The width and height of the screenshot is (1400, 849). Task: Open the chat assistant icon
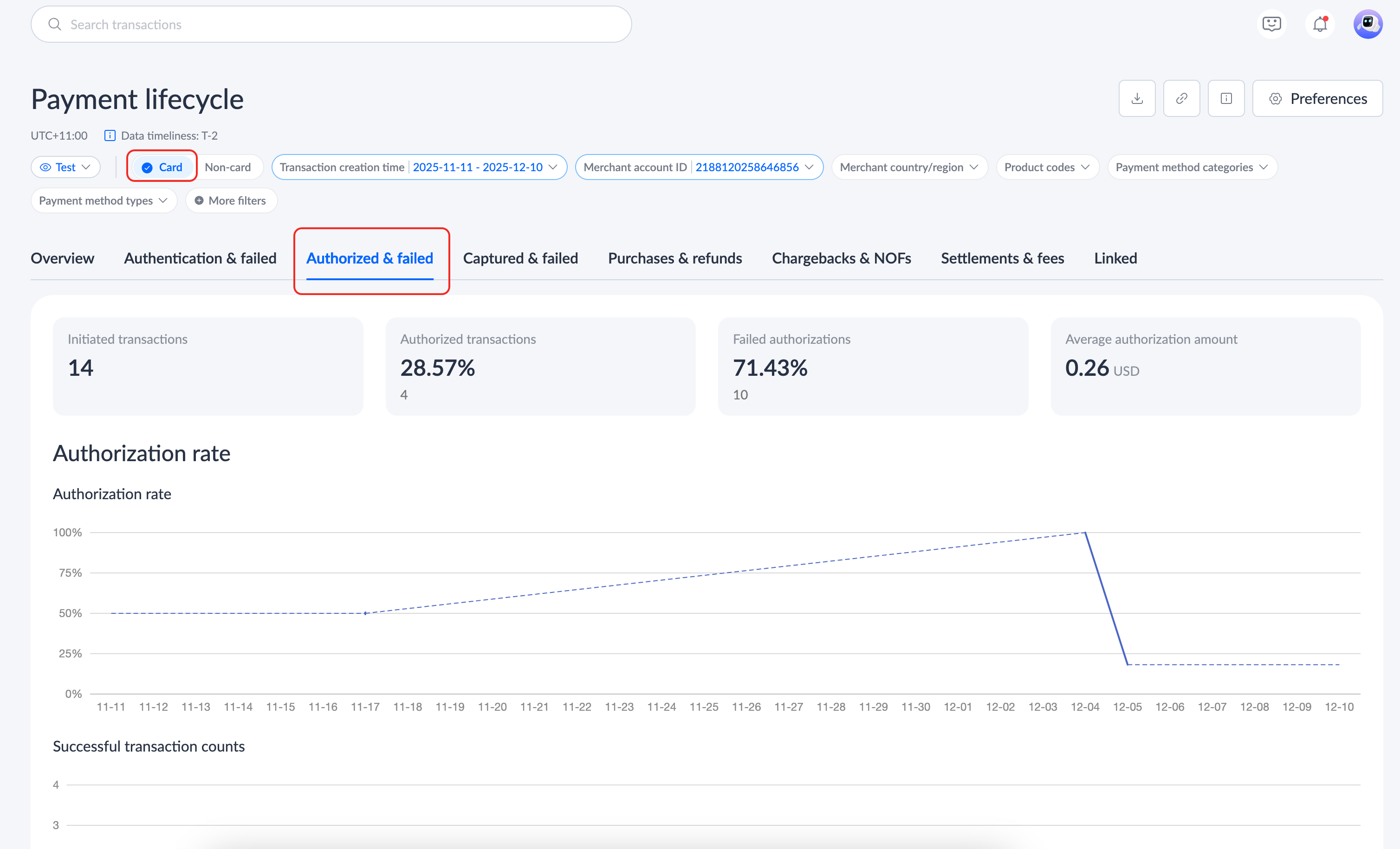[1271, 25]
